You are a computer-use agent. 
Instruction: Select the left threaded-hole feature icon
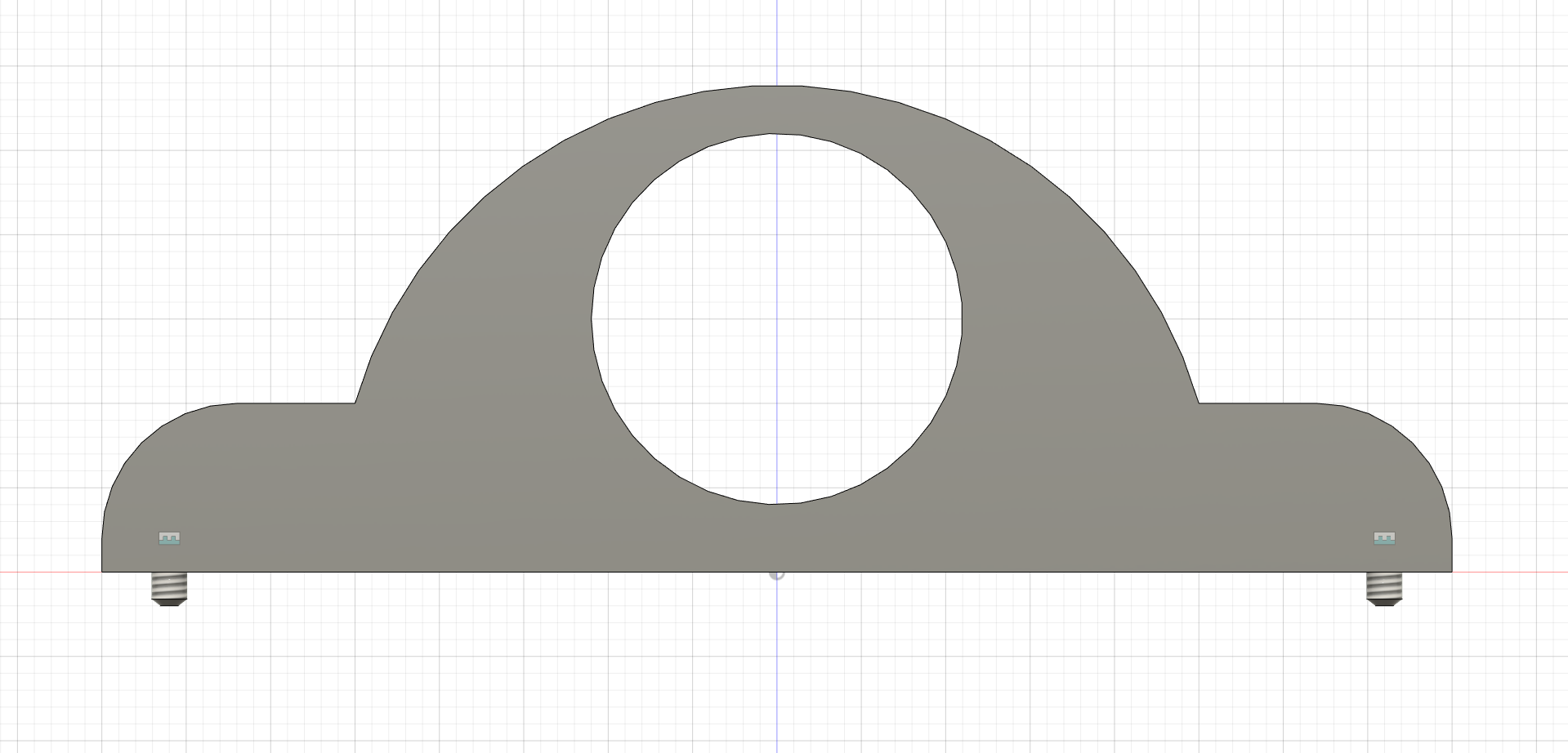tap(169, 538)
